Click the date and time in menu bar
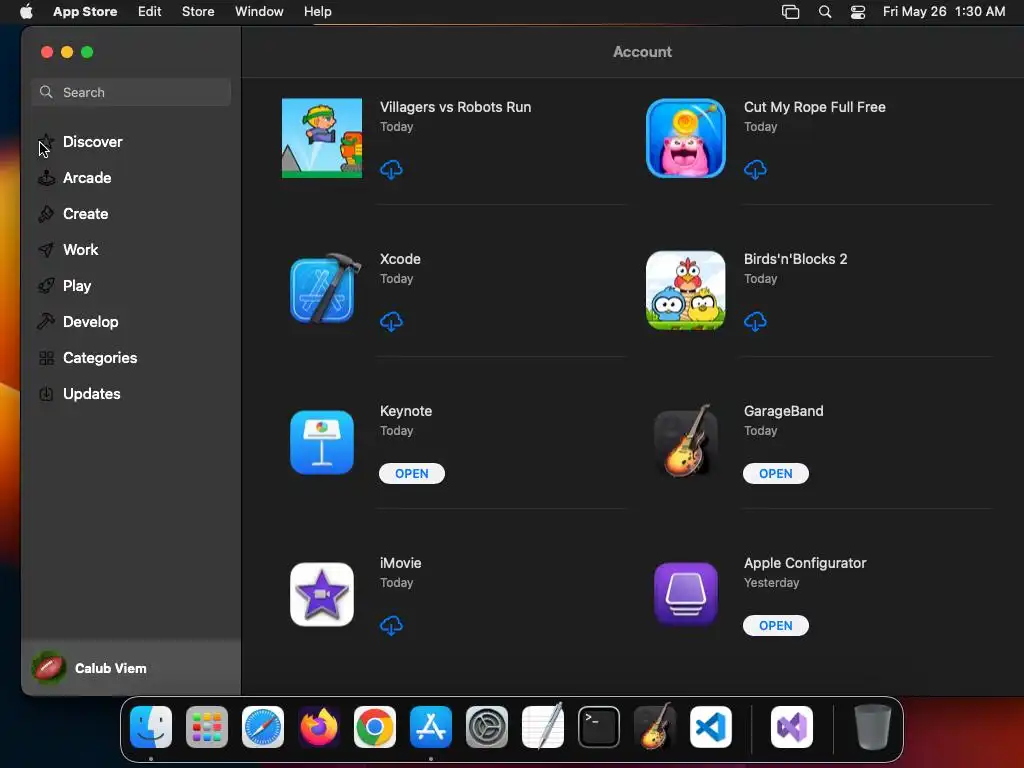Screen dimensions: 1024x768 tap(944, 12)
